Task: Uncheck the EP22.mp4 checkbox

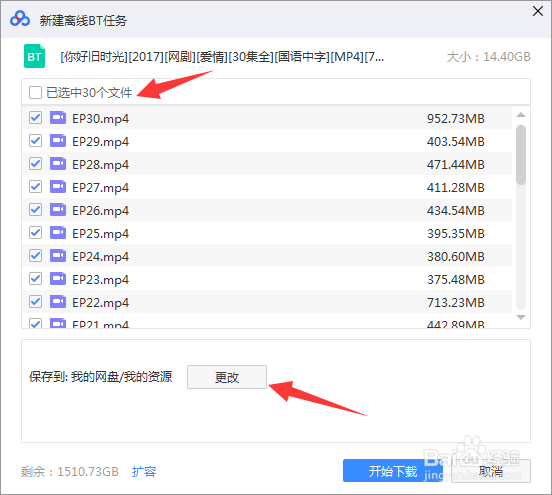Action: (36, 302)
